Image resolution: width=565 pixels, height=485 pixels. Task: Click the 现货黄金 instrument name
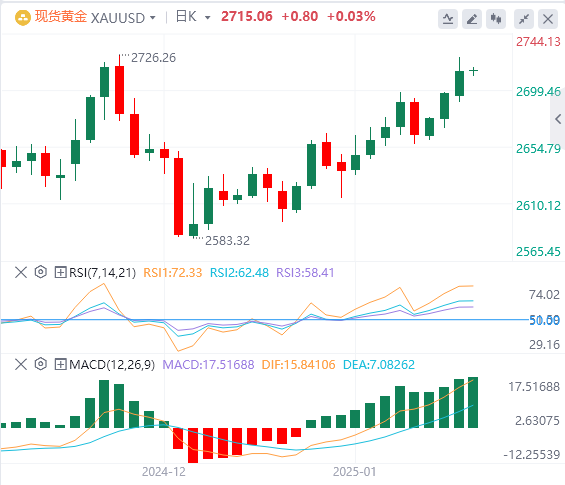61,17
